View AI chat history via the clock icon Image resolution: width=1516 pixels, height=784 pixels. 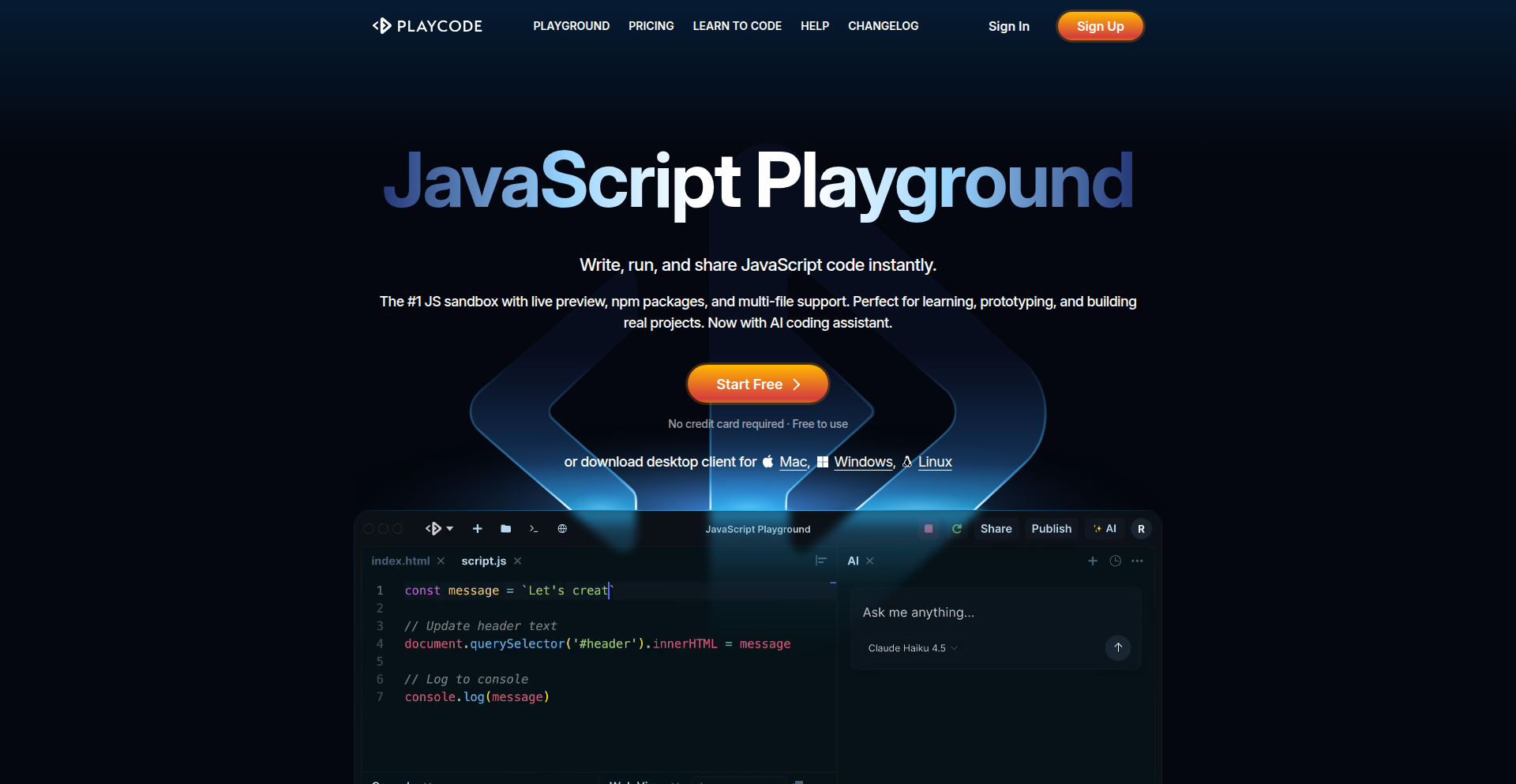pyautogui.click(x=1115, y=561)
